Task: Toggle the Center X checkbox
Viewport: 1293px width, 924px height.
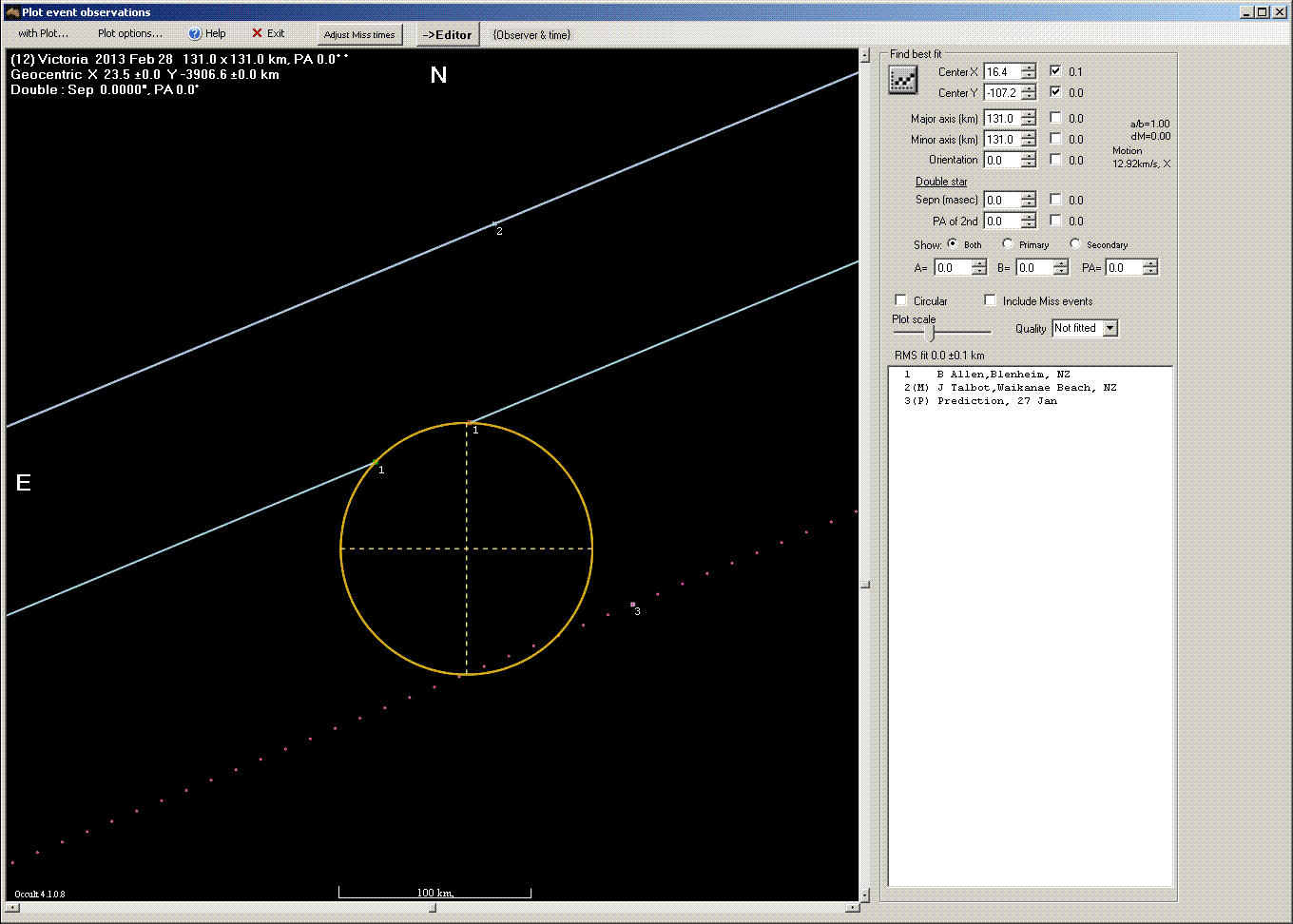Action: coord(1055,71)
